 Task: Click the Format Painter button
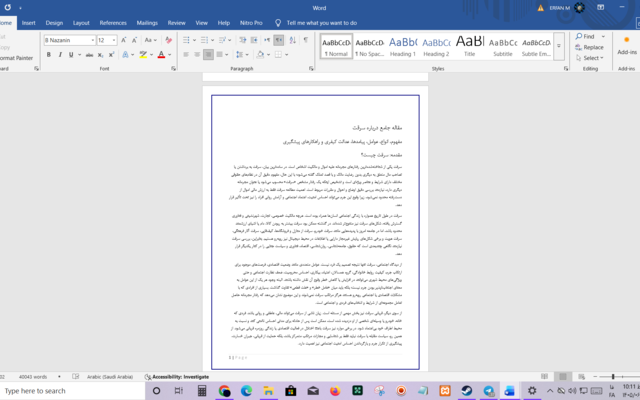coord(16,58)
